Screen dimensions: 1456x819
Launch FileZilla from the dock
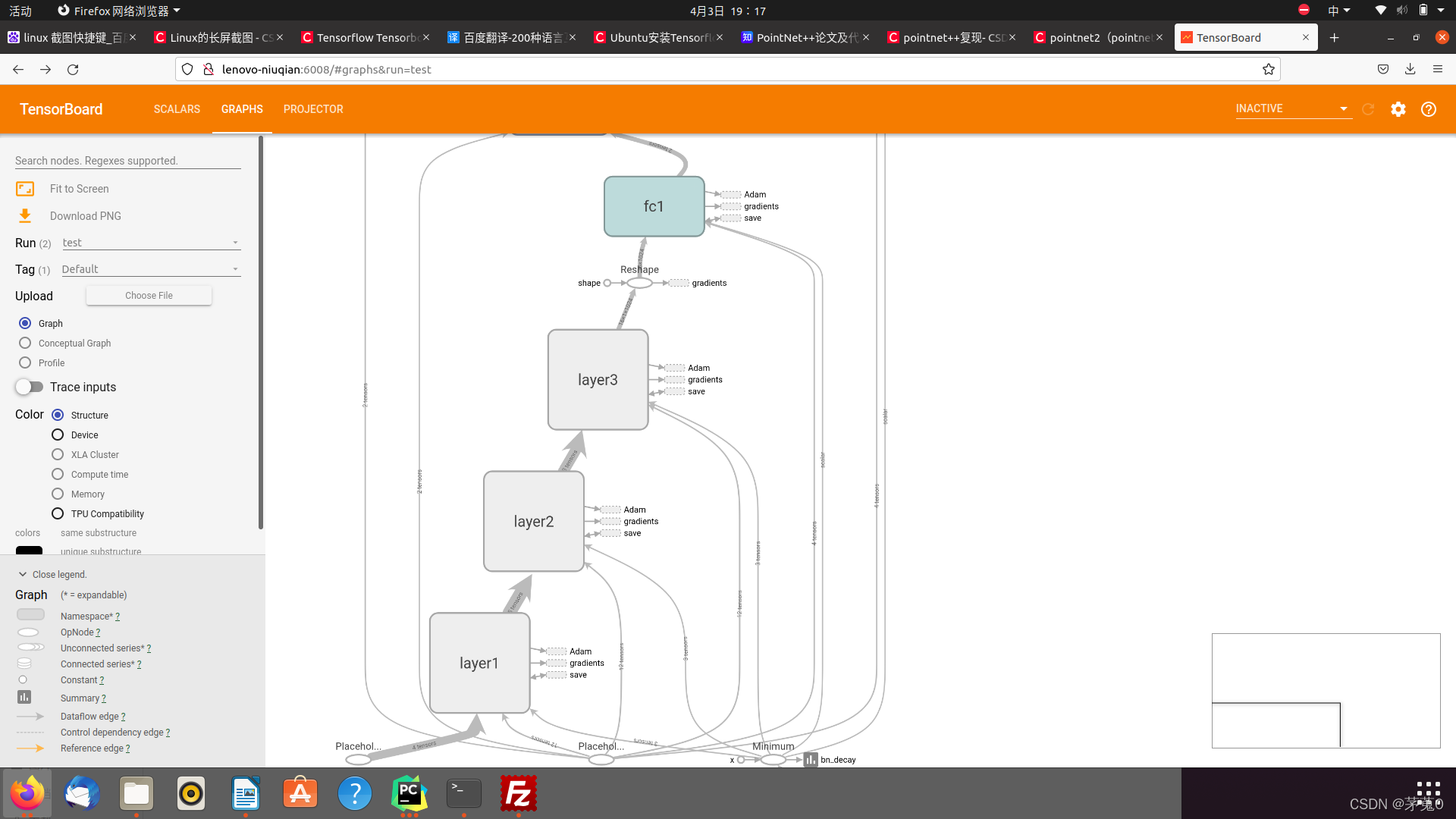519,793
